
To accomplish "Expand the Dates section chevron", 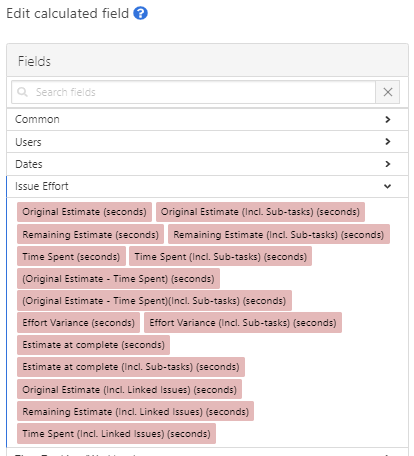I will [387, 164].
